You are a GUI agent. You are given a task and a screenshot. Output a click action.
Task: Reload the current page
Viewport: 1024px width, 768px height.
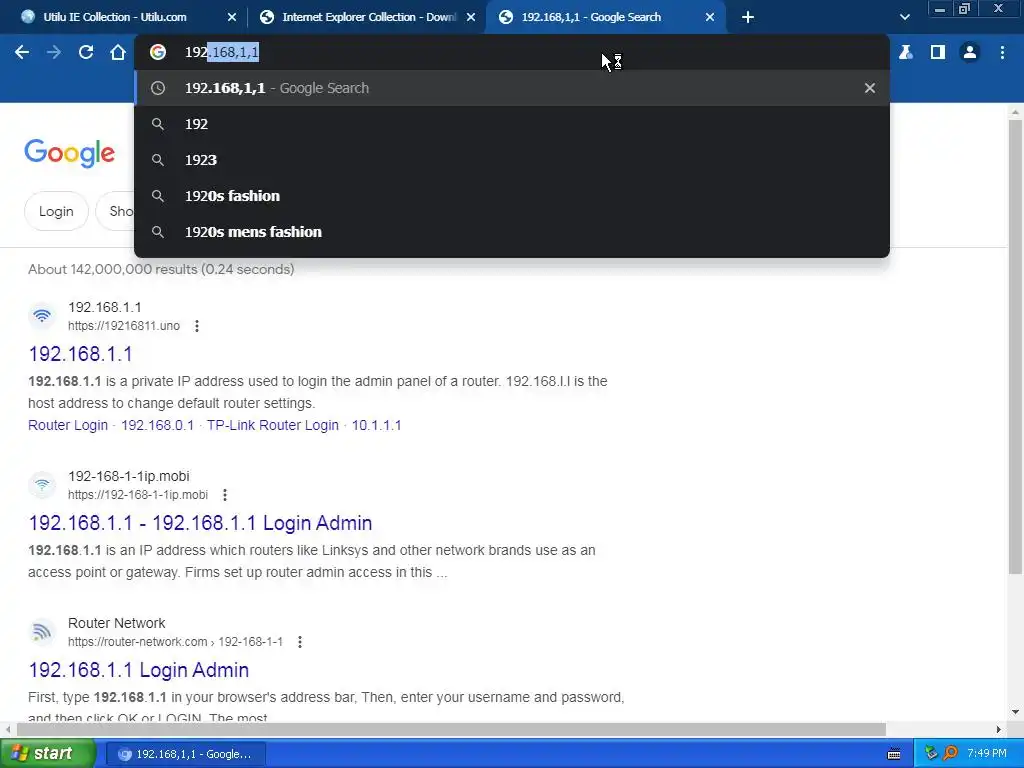(x=86, y=52)
